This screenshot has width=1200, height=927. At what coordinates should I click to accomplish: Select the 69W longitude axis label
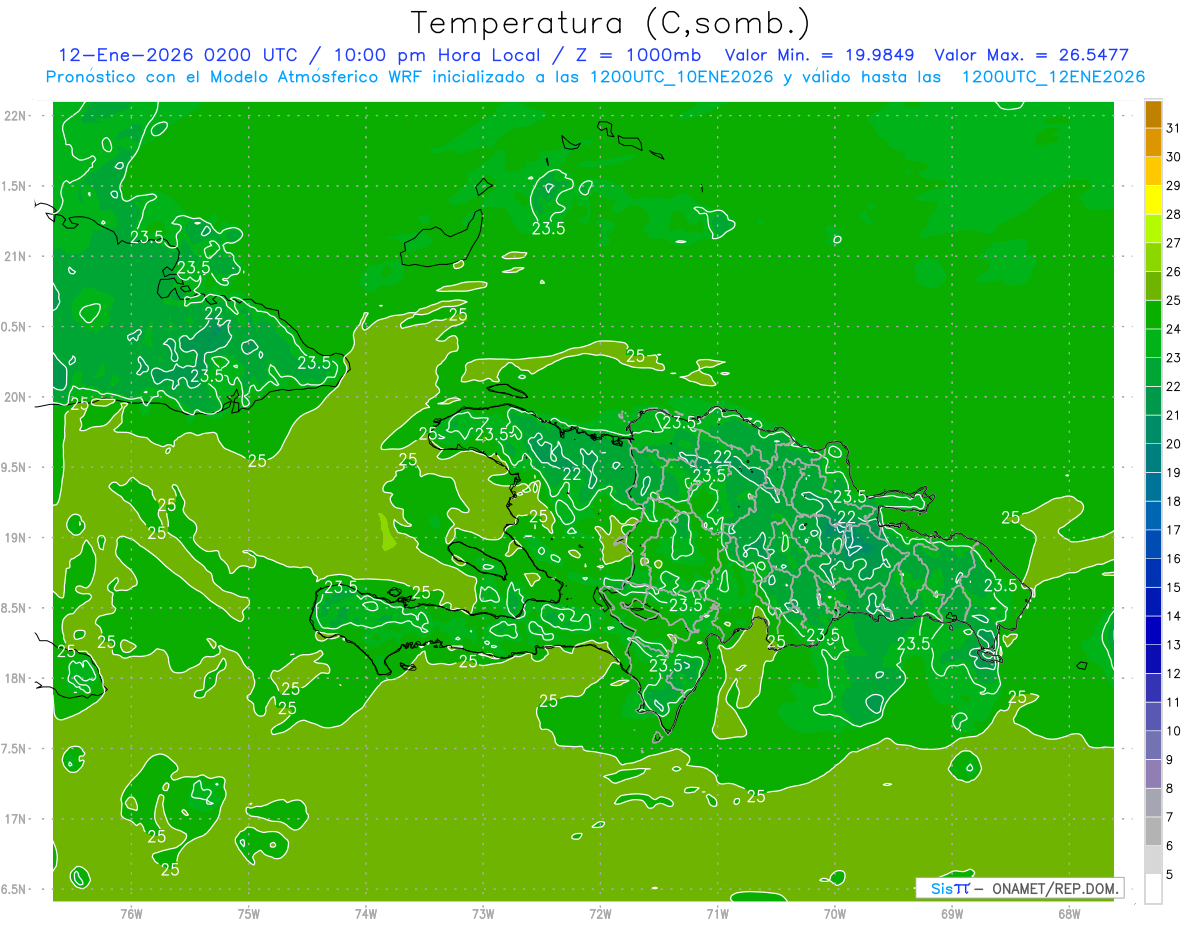(x=952, y=914)
